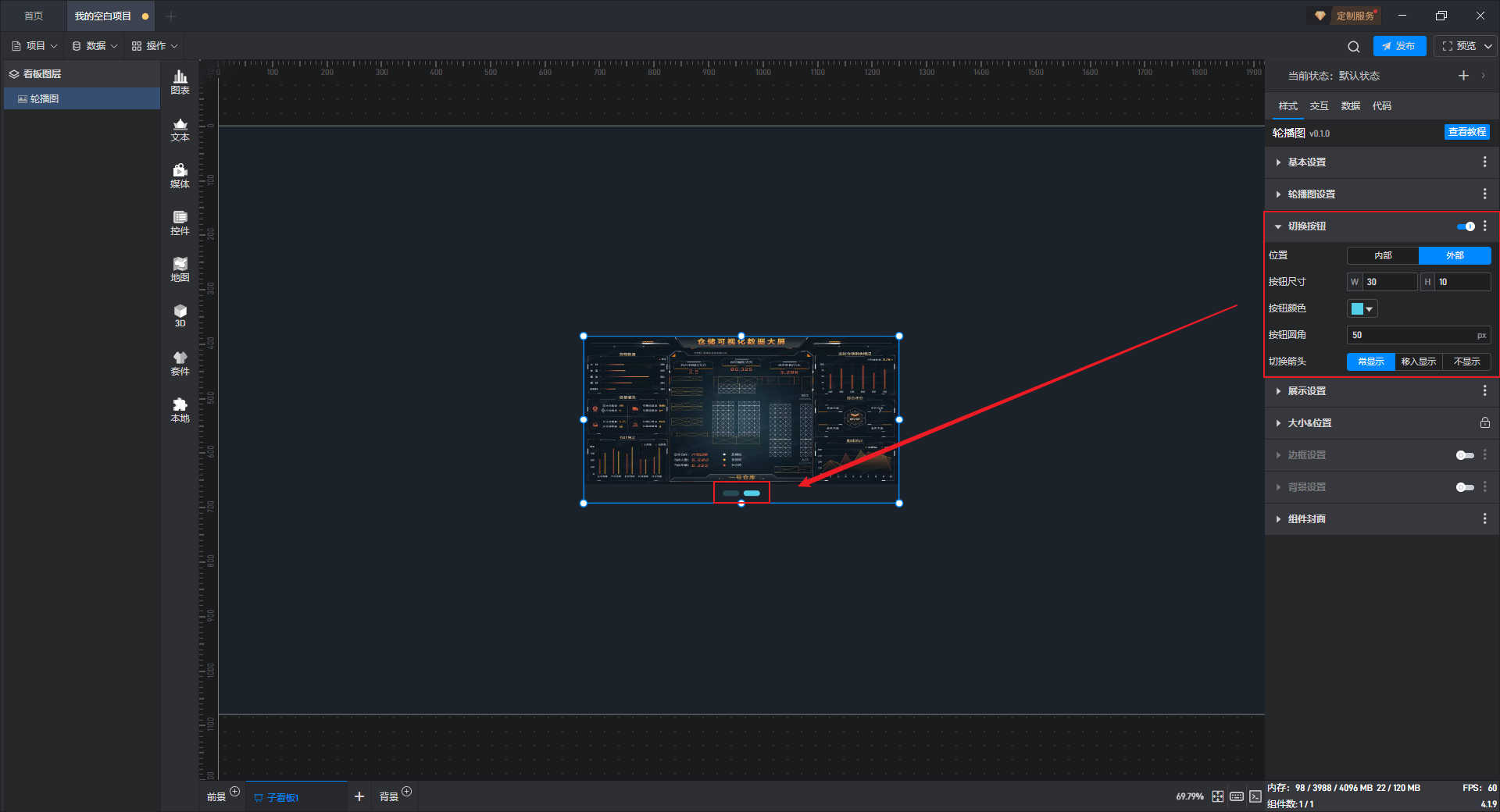Screen dimensions: 1500x812
Task: Click the next state arrow beside plus icon
Action: [1483, 76]
